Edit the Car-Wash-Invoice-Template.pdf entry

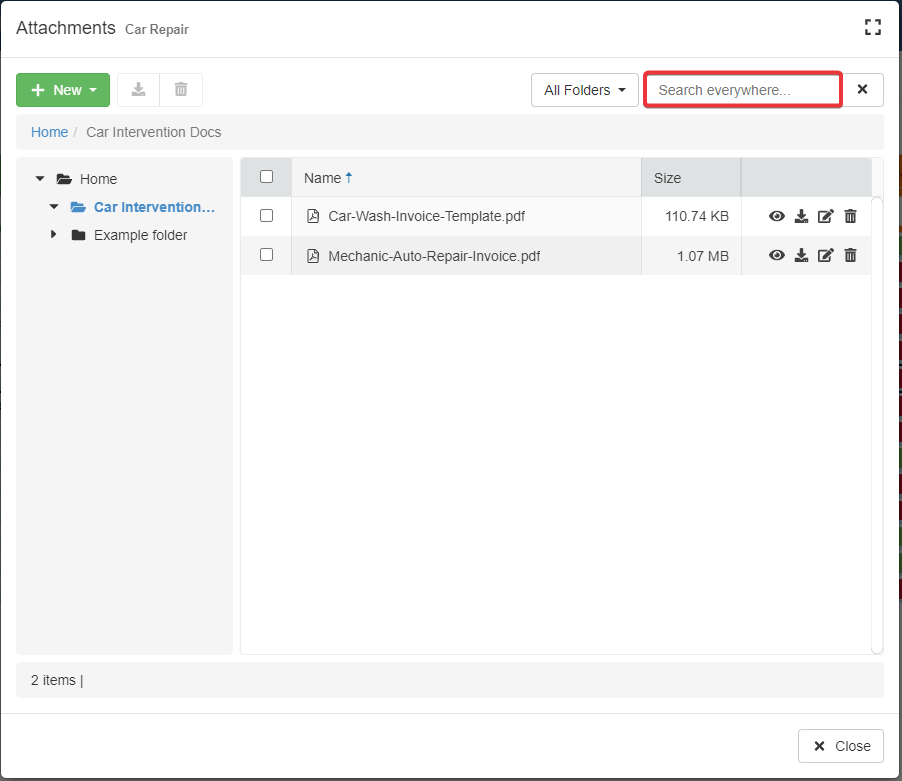coord(825,216)
